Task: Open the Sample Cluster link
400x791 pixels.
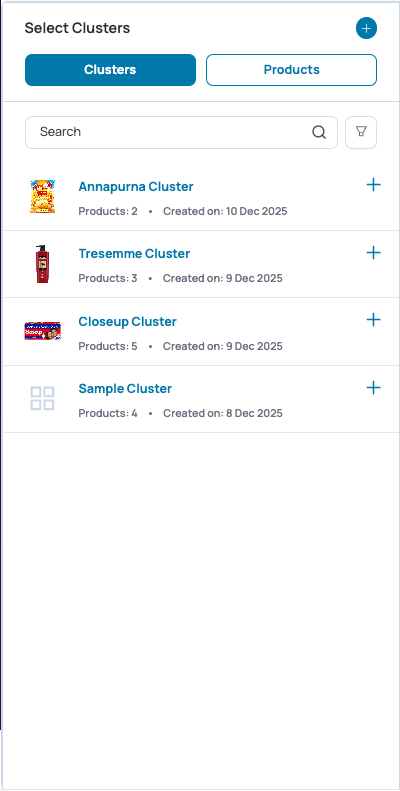Action: pos(125,388)
